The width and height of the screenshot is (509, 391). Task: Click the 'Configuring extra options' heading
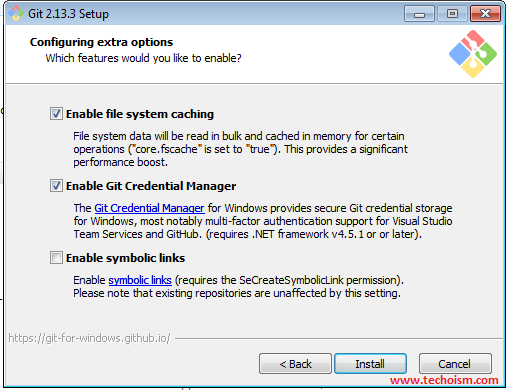pyautogui.click(x=101, y=42)
